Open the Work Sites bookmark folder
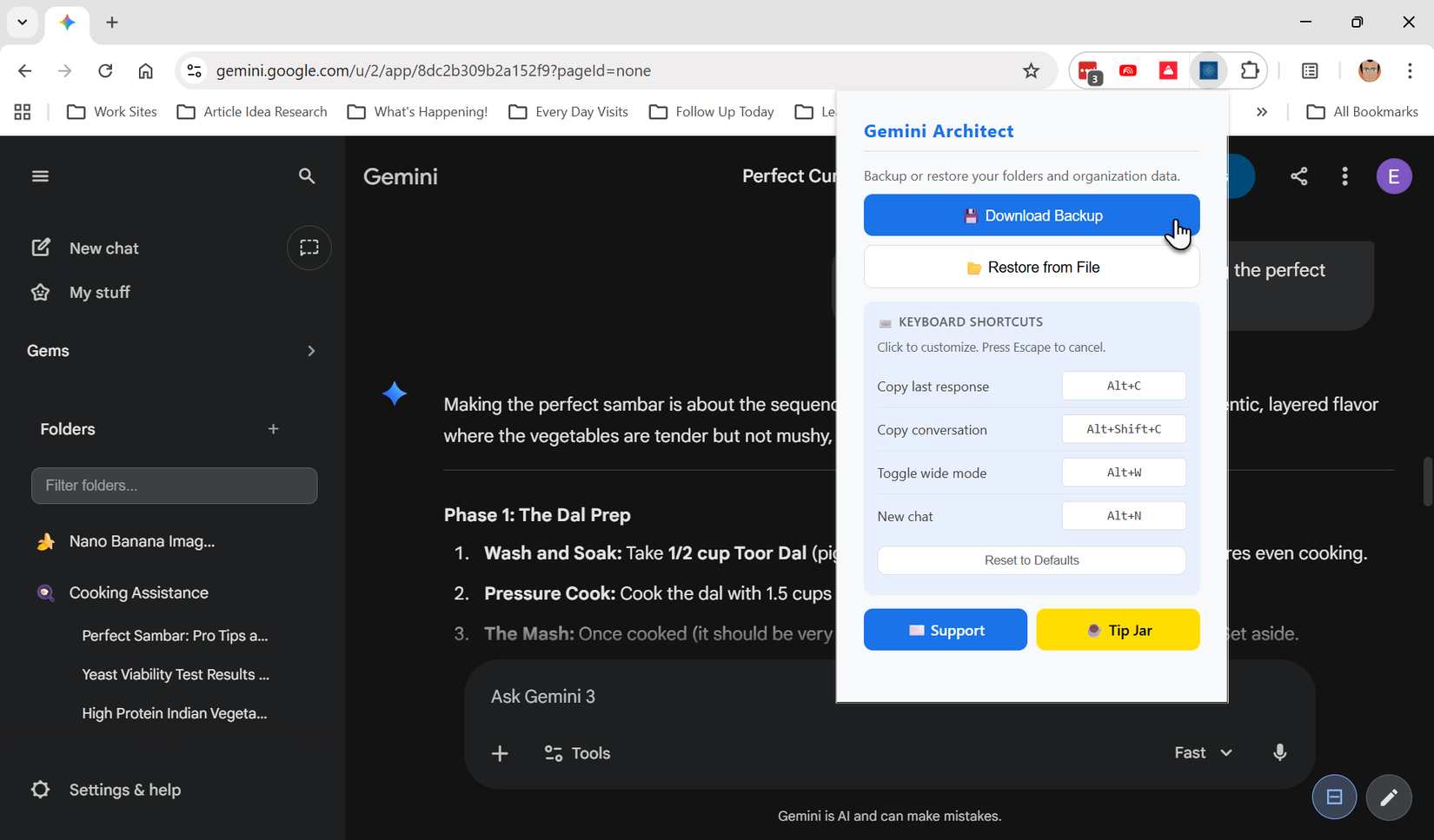This screenshot has height=840, width=1434. (x=111, y=111)
